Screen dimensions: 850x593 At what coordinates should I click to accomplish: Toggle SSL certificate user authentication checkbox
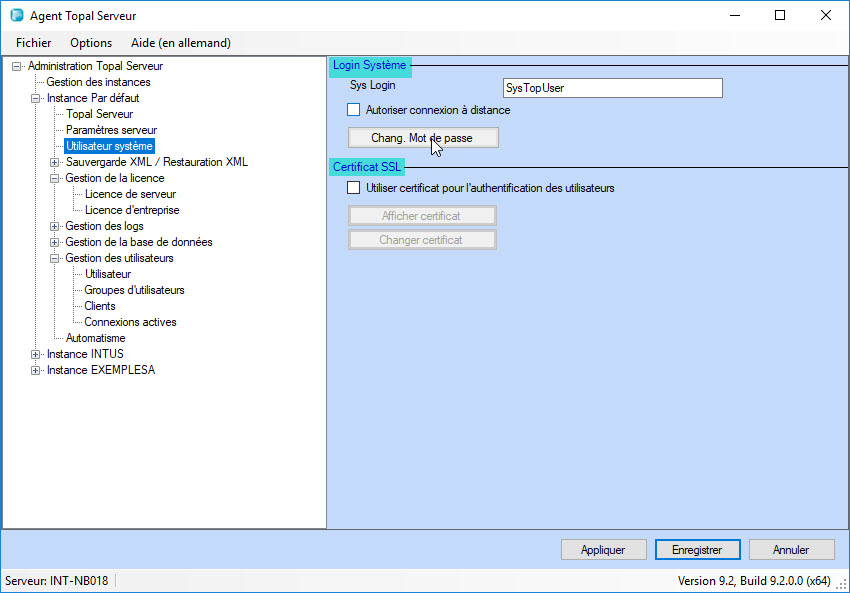353,188
